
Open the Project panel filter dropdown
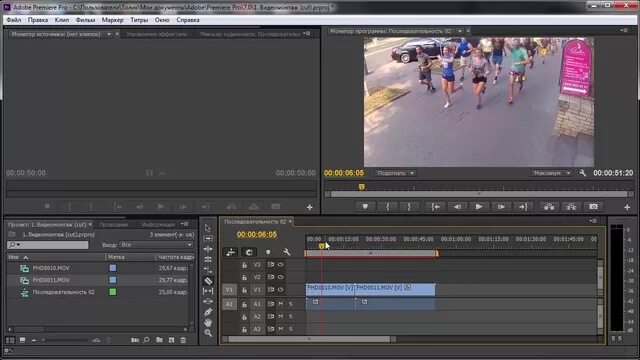click(x=156, y=244)
